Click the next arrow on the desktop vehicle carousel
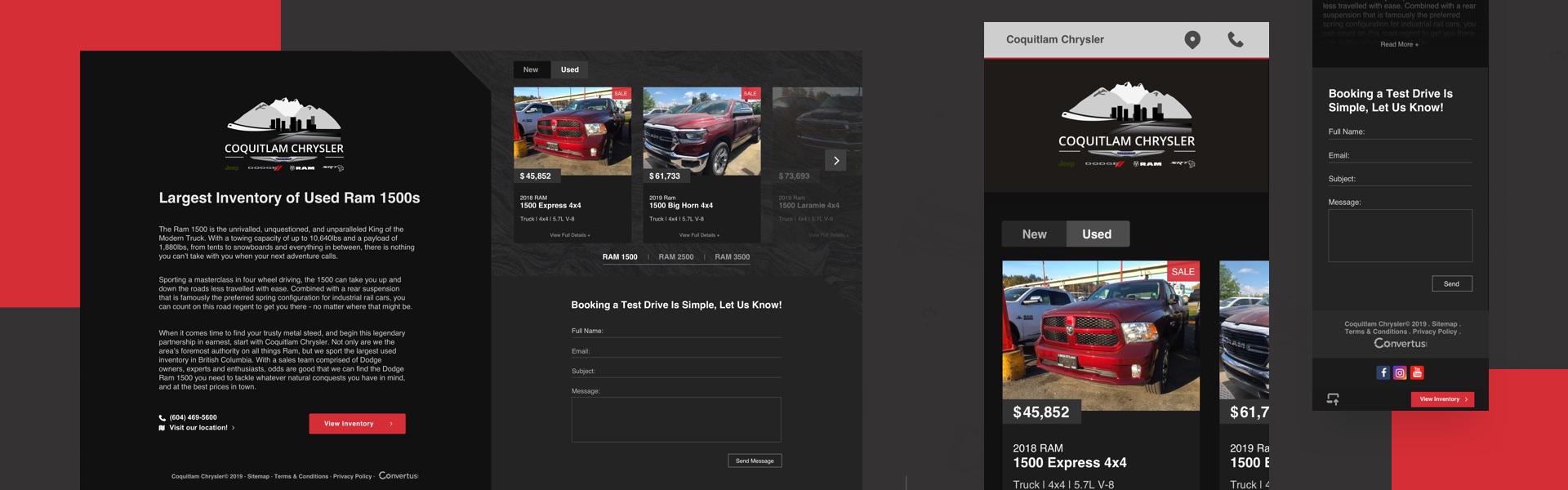The image size is (1568, 490). coord(836,161)
